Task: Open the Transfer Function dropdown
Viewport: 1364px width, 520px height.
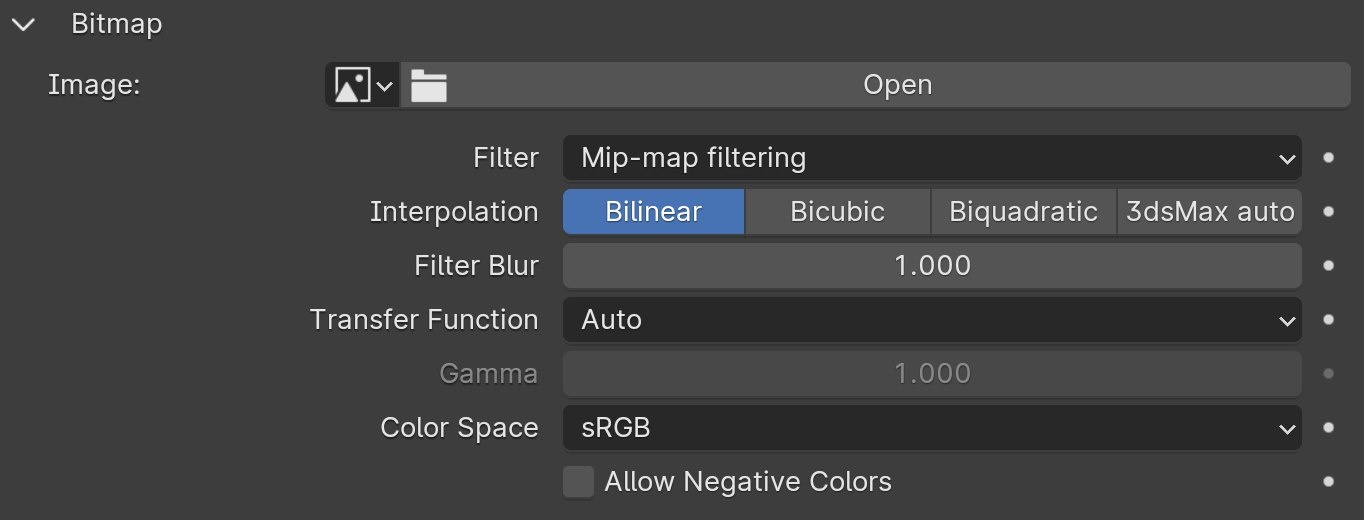Action: (932, 320)
